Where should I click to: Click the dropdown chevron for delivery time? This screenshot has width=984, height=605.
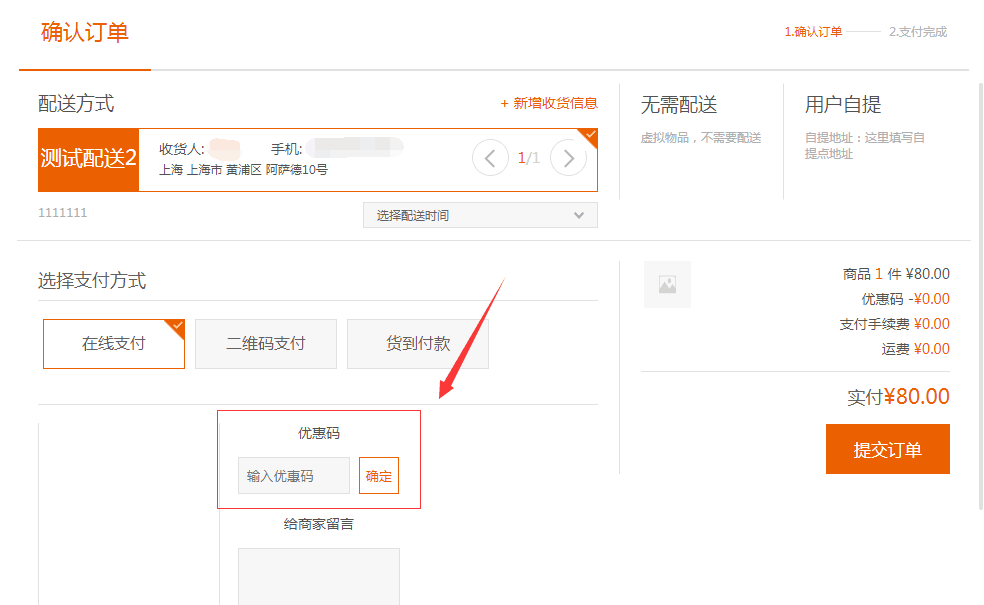pyautogui.click(x=579, y=215)
